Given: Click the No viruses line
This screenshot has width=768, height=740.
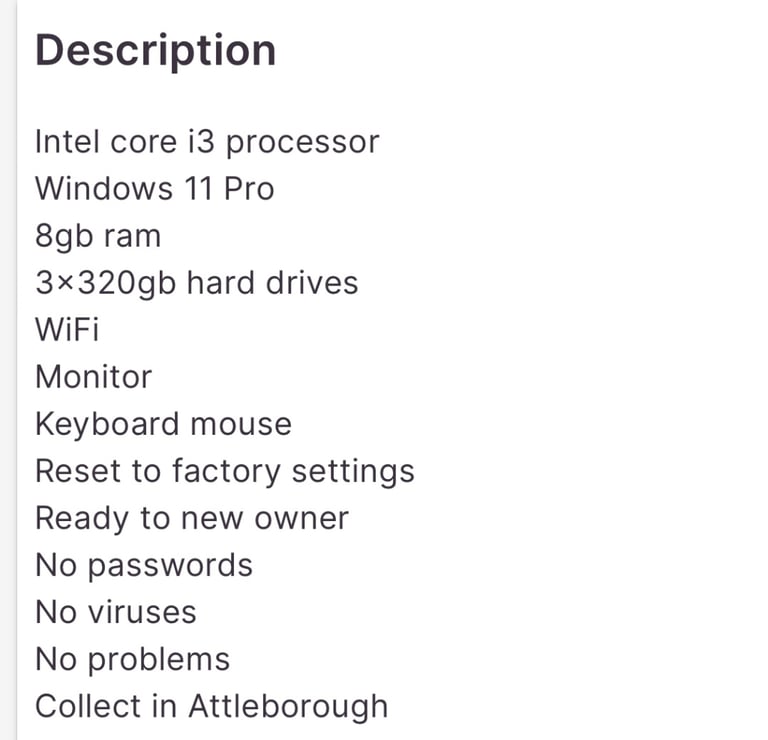Looking at the screenshot, I should [116, 612].
